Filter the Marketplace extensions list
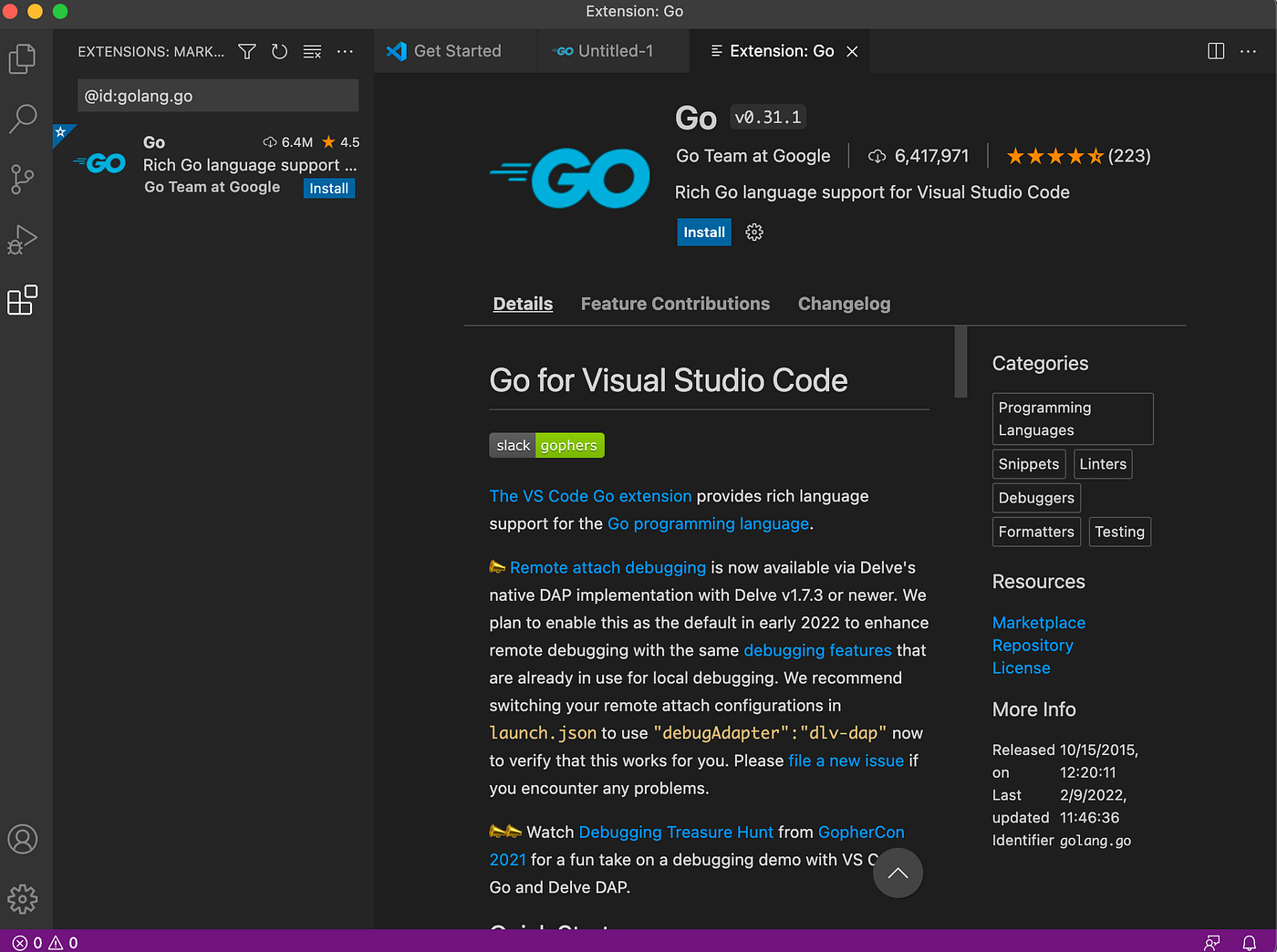1277x952 pixels. coord(246,51)
